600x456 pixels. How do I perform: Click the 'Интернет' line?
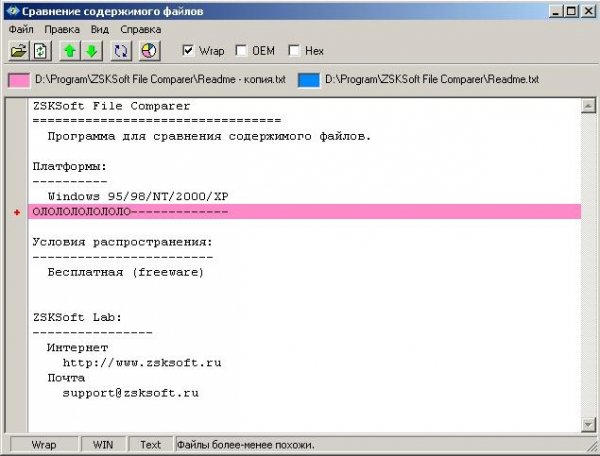pos(78,348)
